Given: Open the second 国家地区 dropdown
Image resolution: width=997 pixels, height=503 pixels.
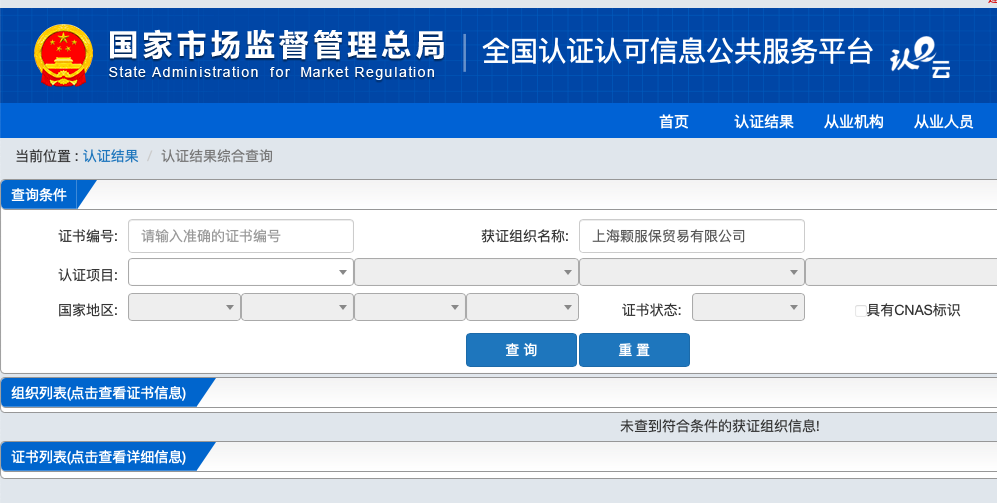Looking at the screenshot, I should click(x=298, y=307).
